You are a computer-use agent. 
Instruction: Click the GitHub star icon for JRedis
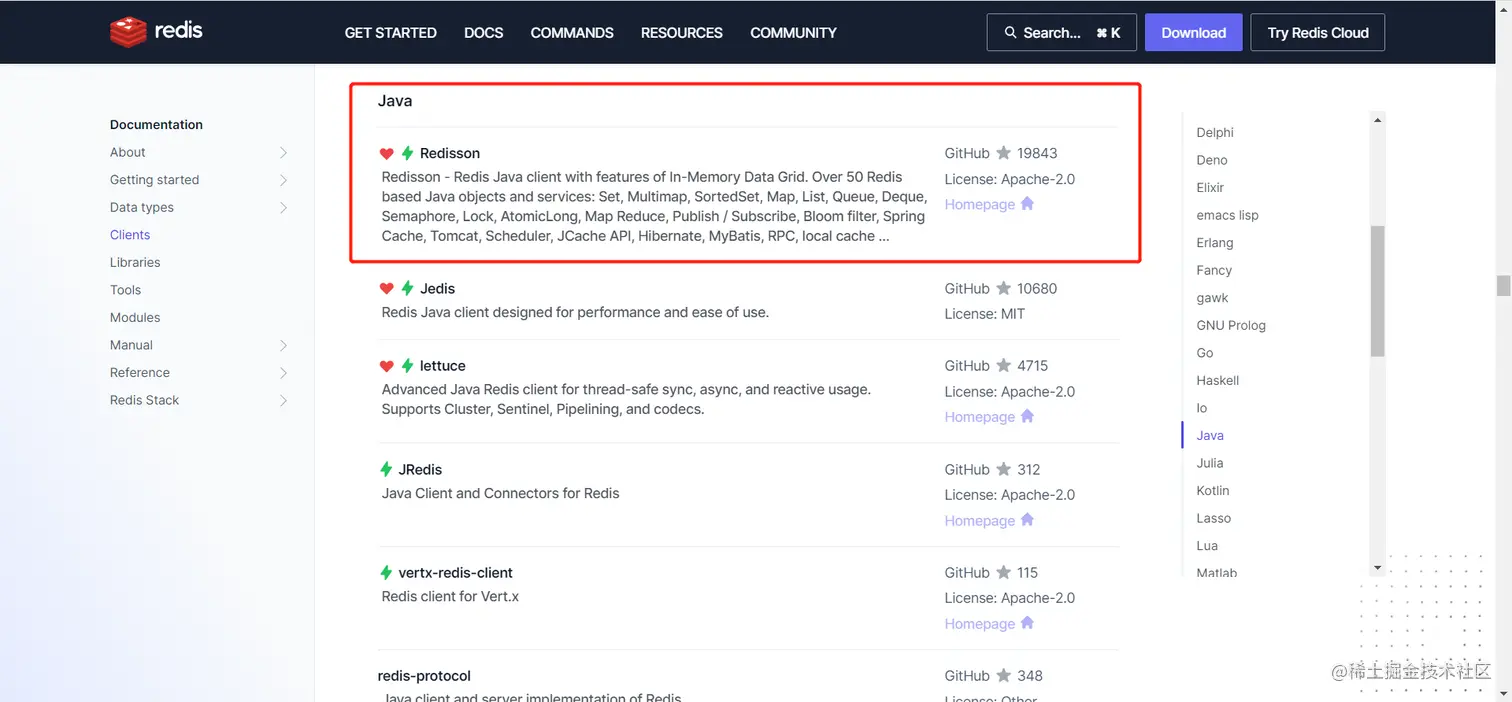1004,469
